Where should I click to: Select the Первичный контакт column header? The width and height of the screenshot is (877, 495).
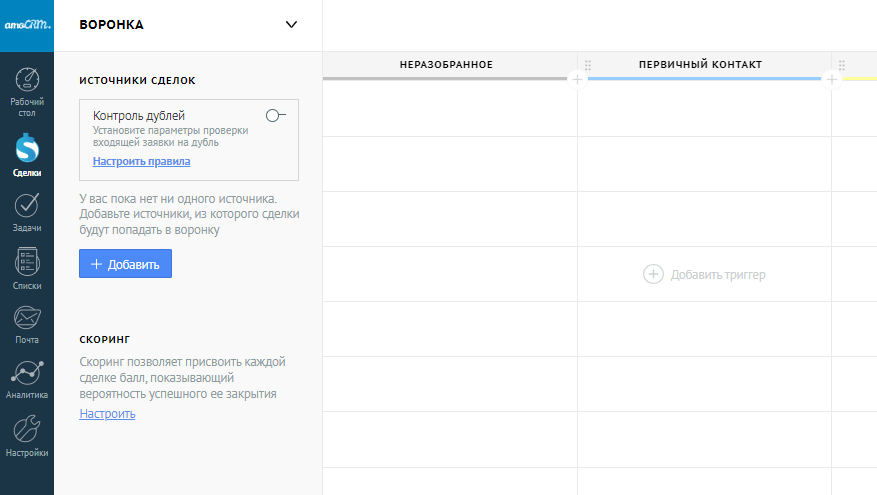click(700, 65)
